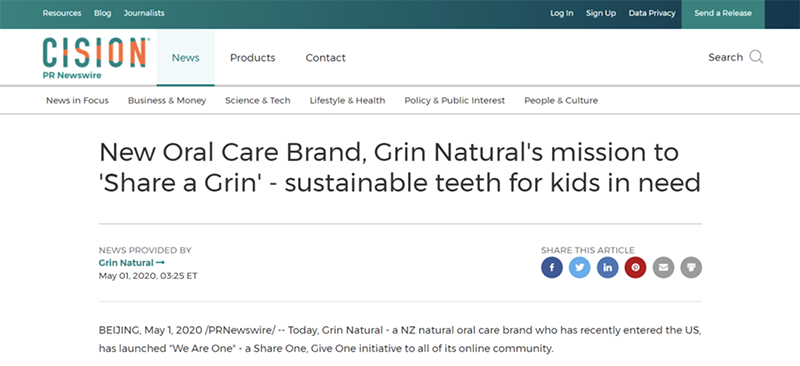Viewport: 800px width, 366px height.
Task: Select Lifestyle & Health category
Action: click(x=347, y=101)
